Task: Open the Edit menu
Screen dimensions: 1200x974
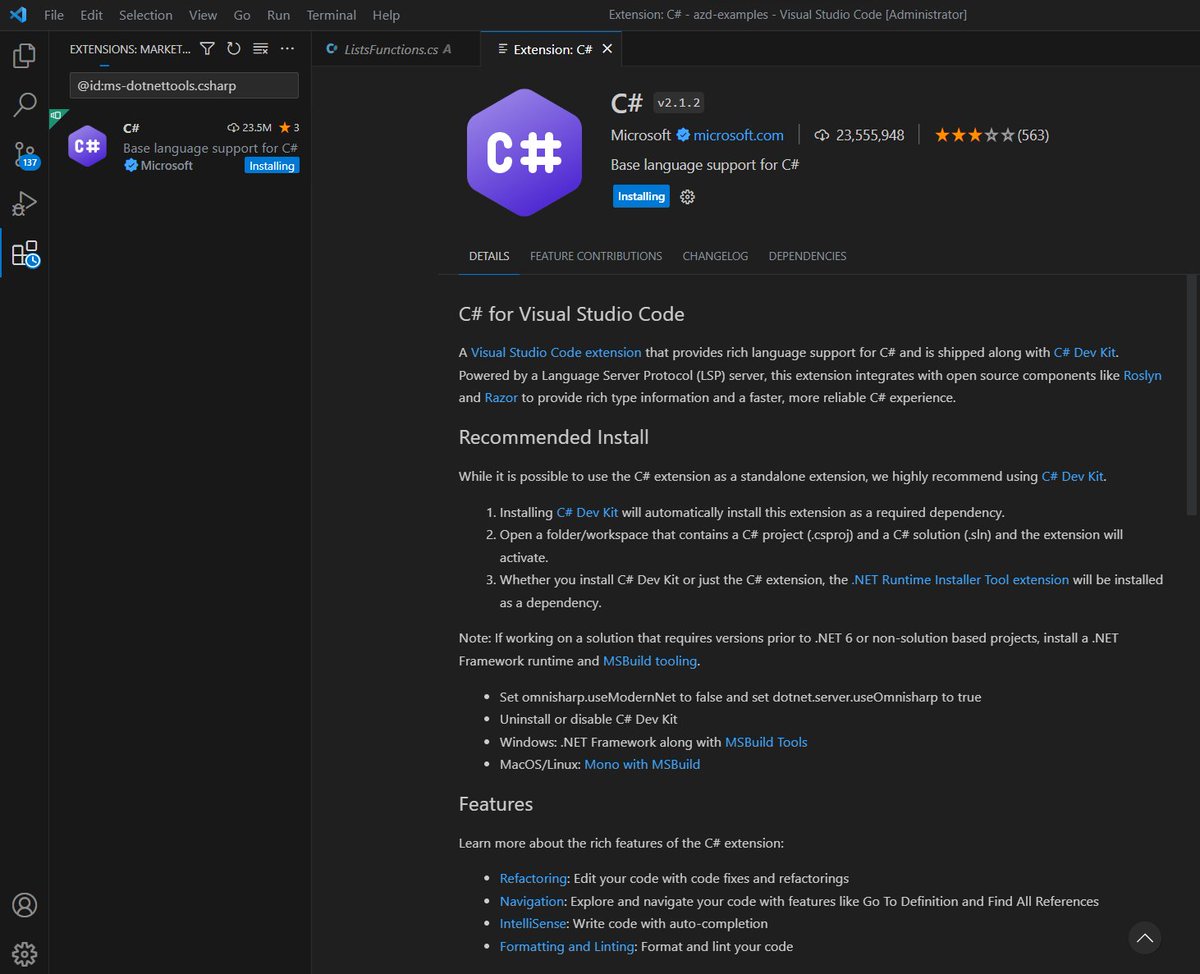Action: pos(91,15)
